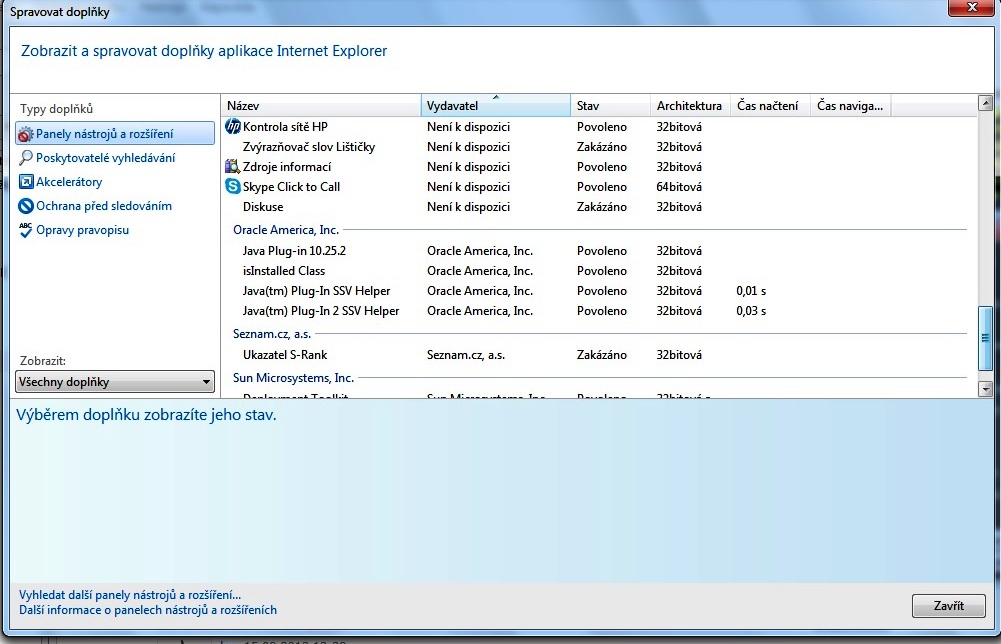Screen dimensions: 1001x644
Task: Click the Ochrana před sledováním icon
Action: click(x=26, y=206)
